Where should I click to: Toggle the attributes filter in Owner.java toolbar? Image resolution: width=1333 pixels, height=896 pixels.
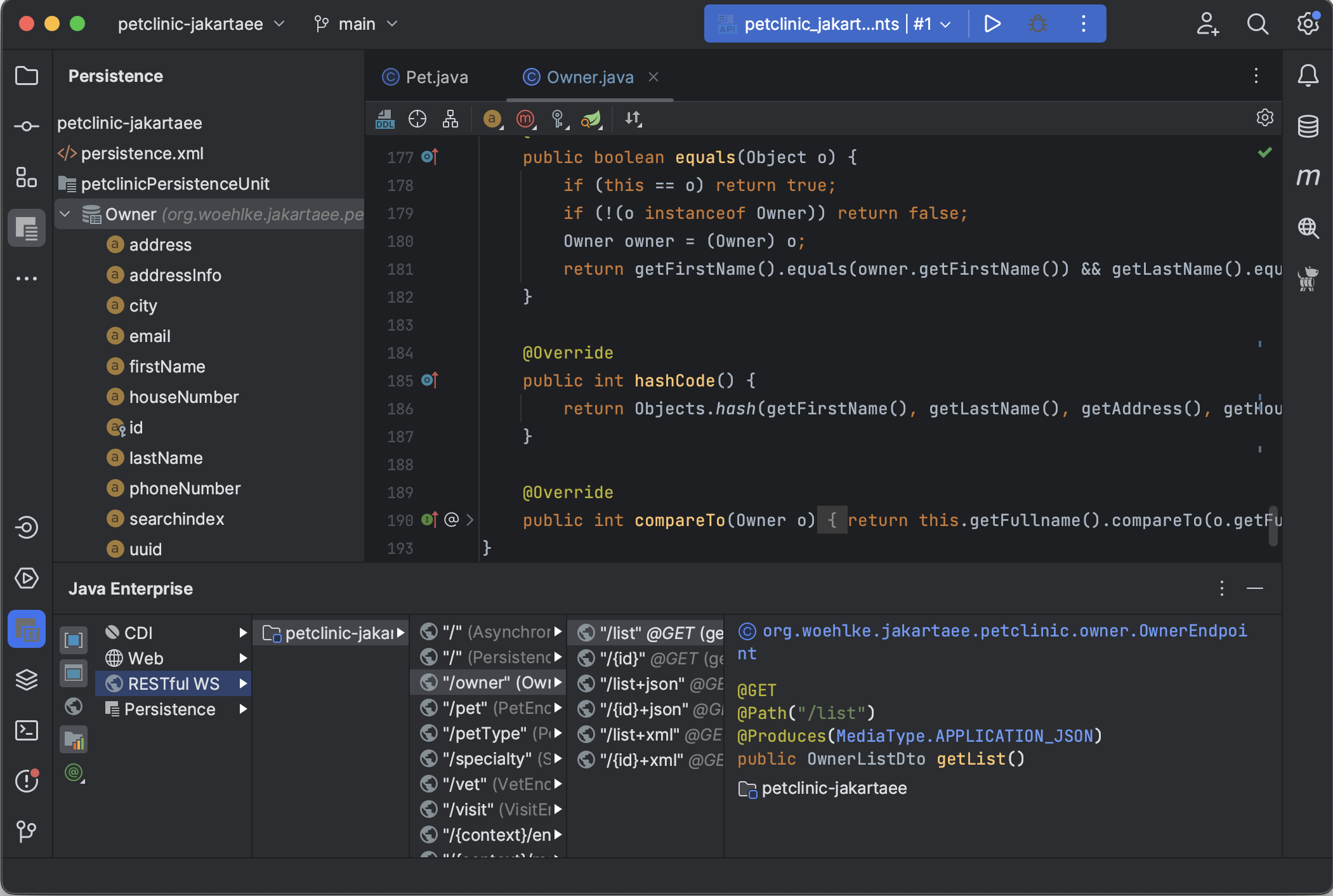(492, 119)
